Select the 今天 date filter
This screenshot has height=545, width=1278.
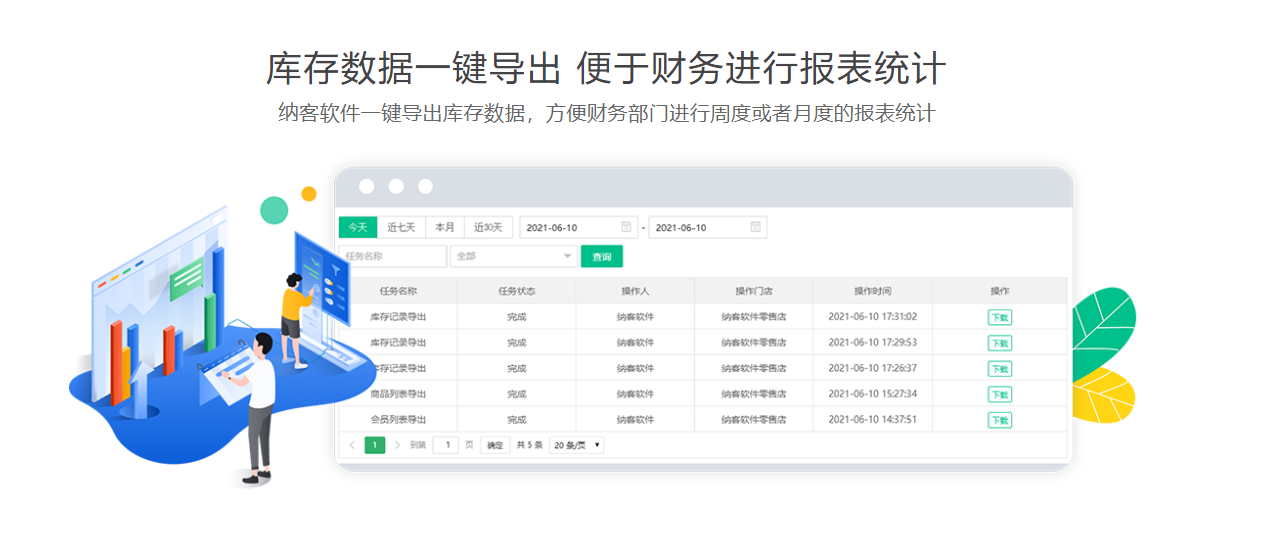(358, 227)
